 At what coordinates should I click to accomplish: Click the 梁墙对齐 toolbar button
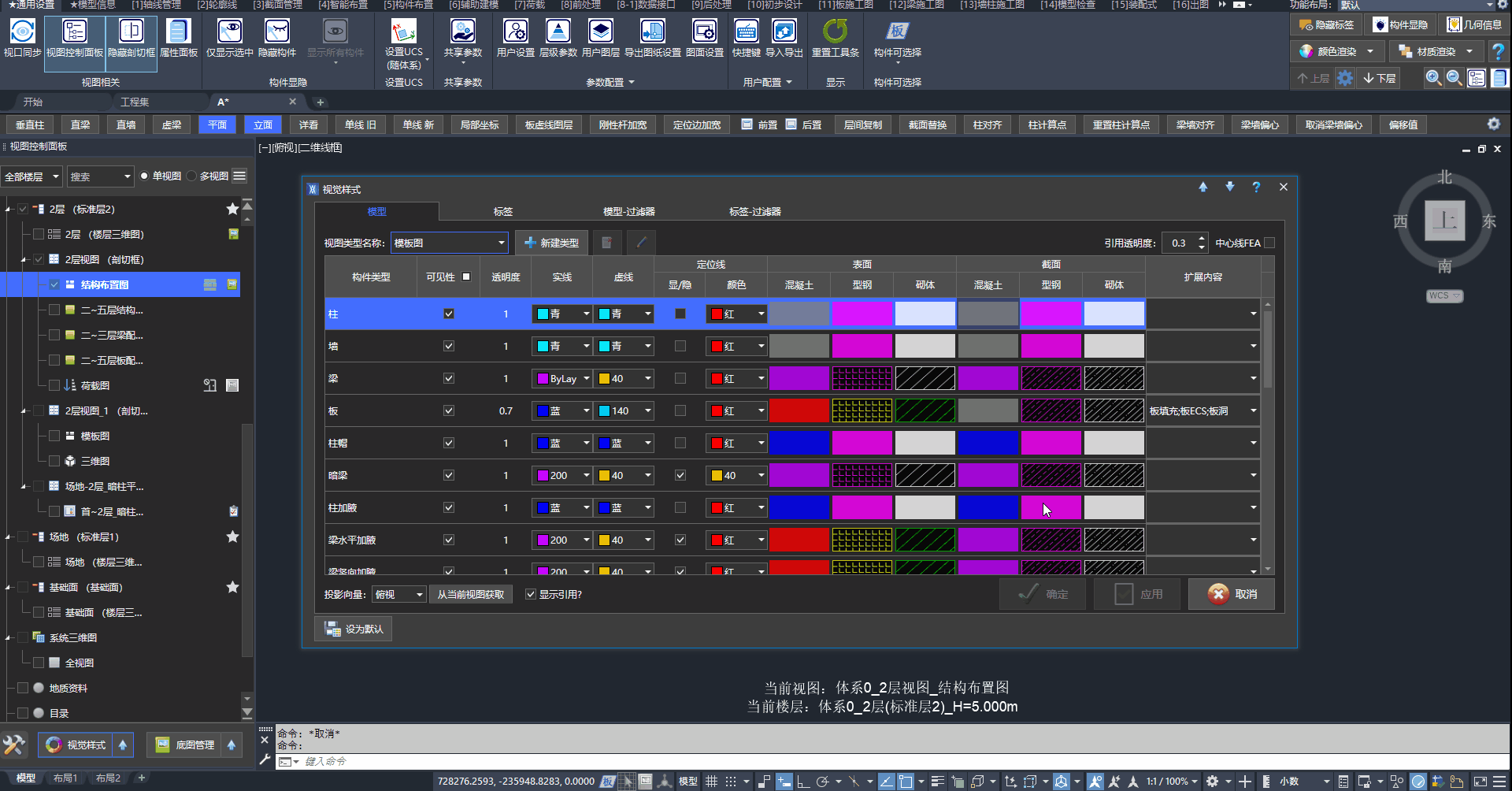coord(1195,124)
